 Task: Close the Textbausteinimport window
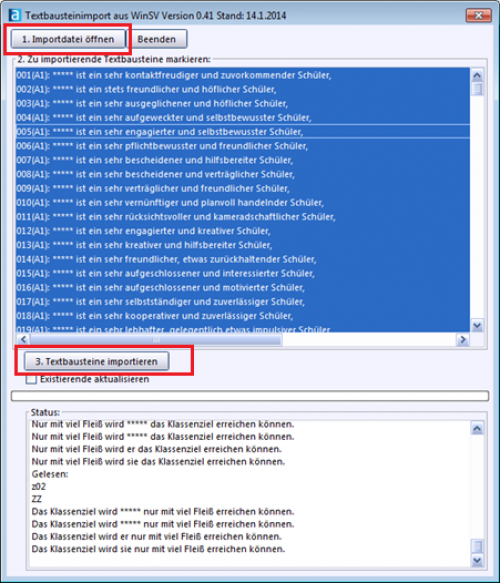(x=478, y=15)
